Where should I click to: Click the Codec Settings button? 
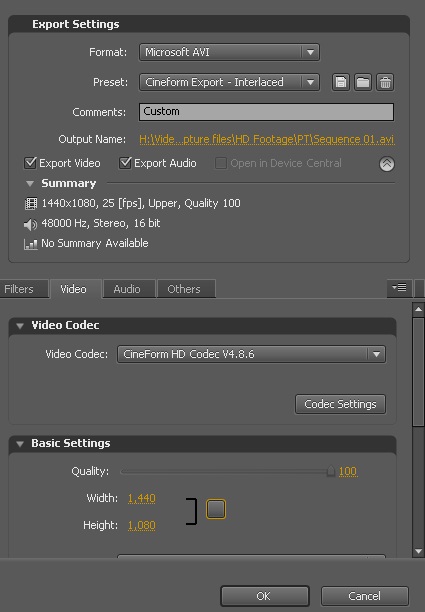340,404
